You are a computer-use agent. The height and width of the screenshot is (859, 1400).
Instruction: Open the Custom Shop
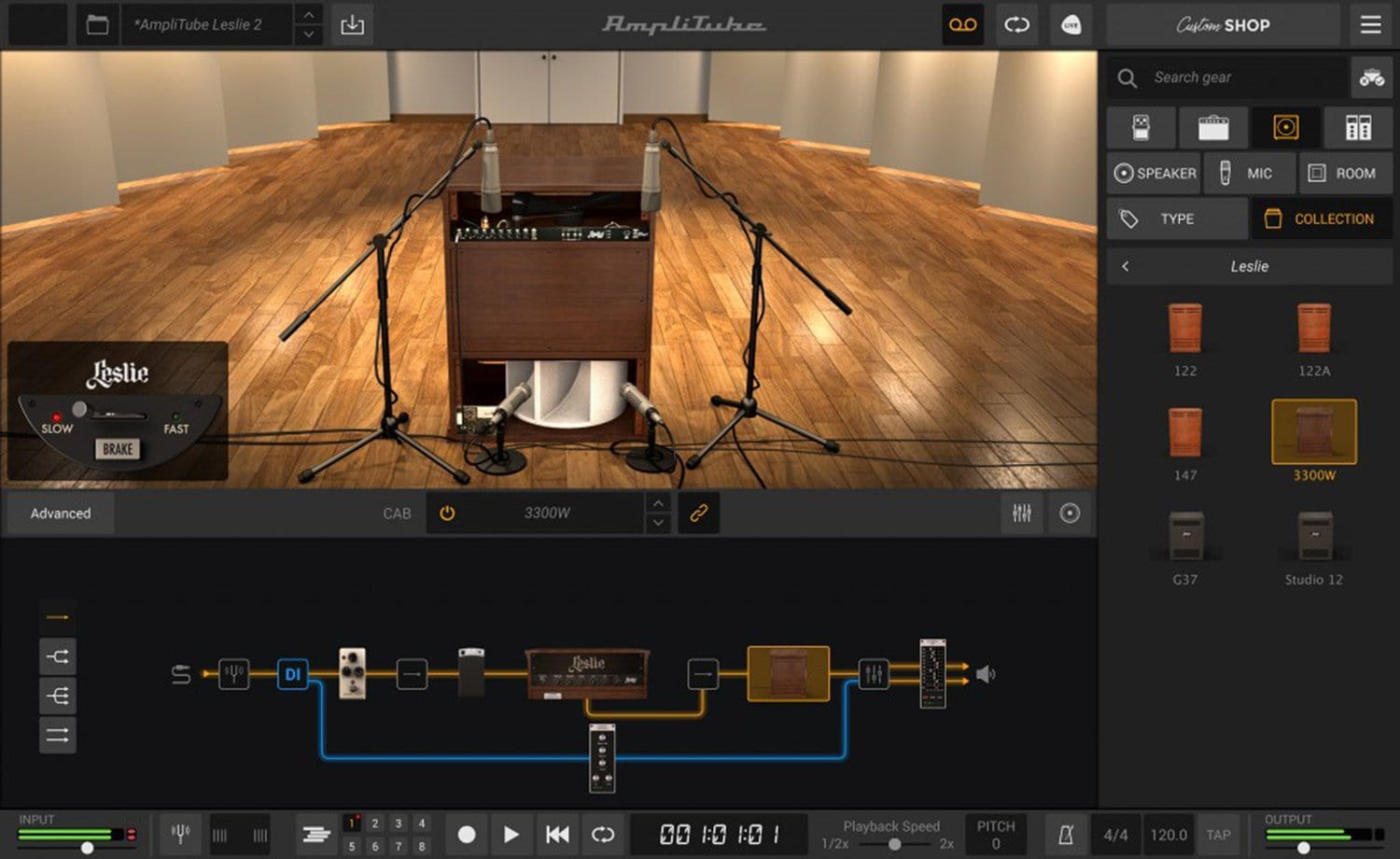tap(1223, 25)
